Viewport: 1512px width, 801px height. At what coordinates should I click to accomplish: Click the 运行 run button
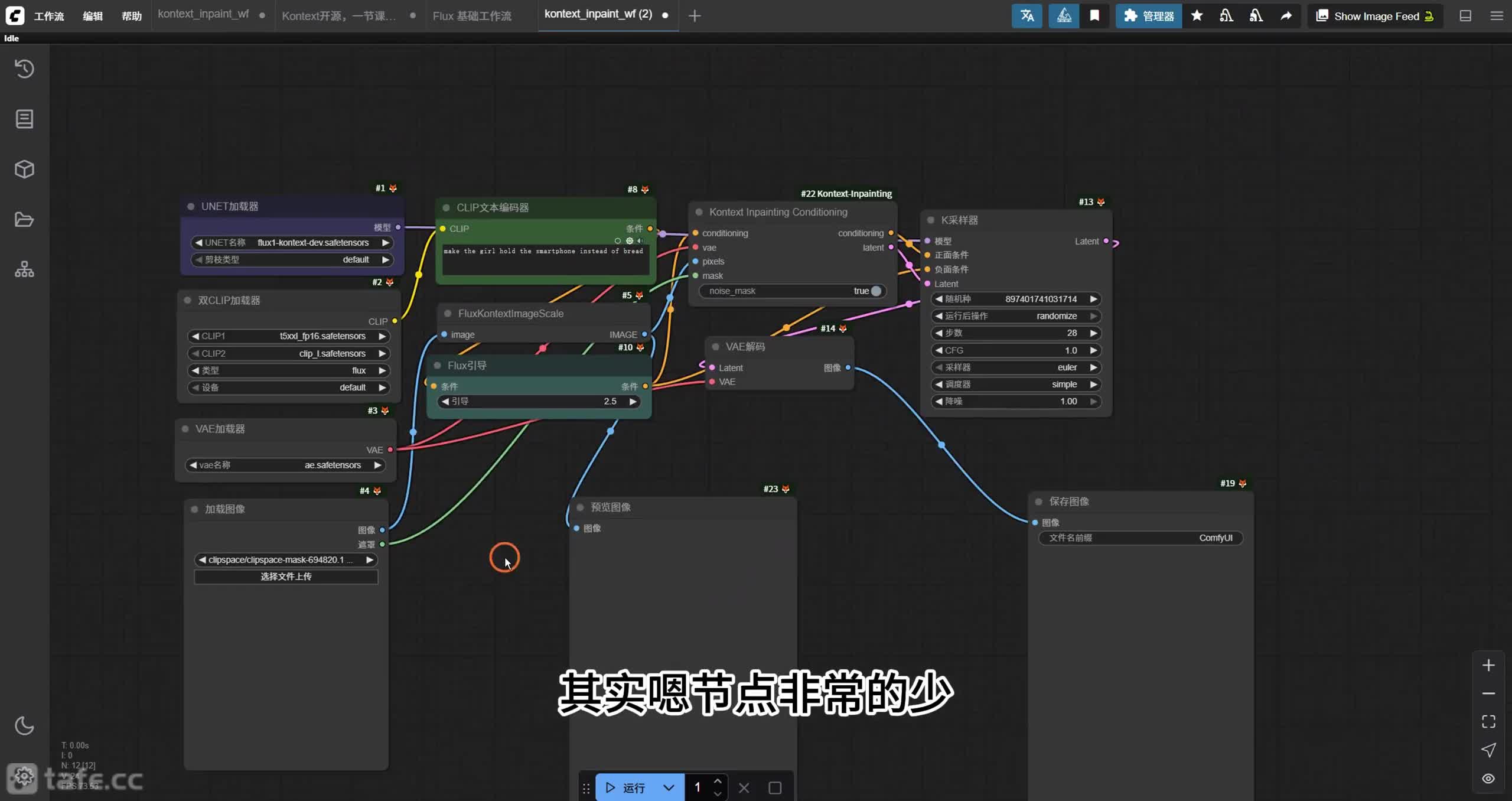[x=625, y=787]
